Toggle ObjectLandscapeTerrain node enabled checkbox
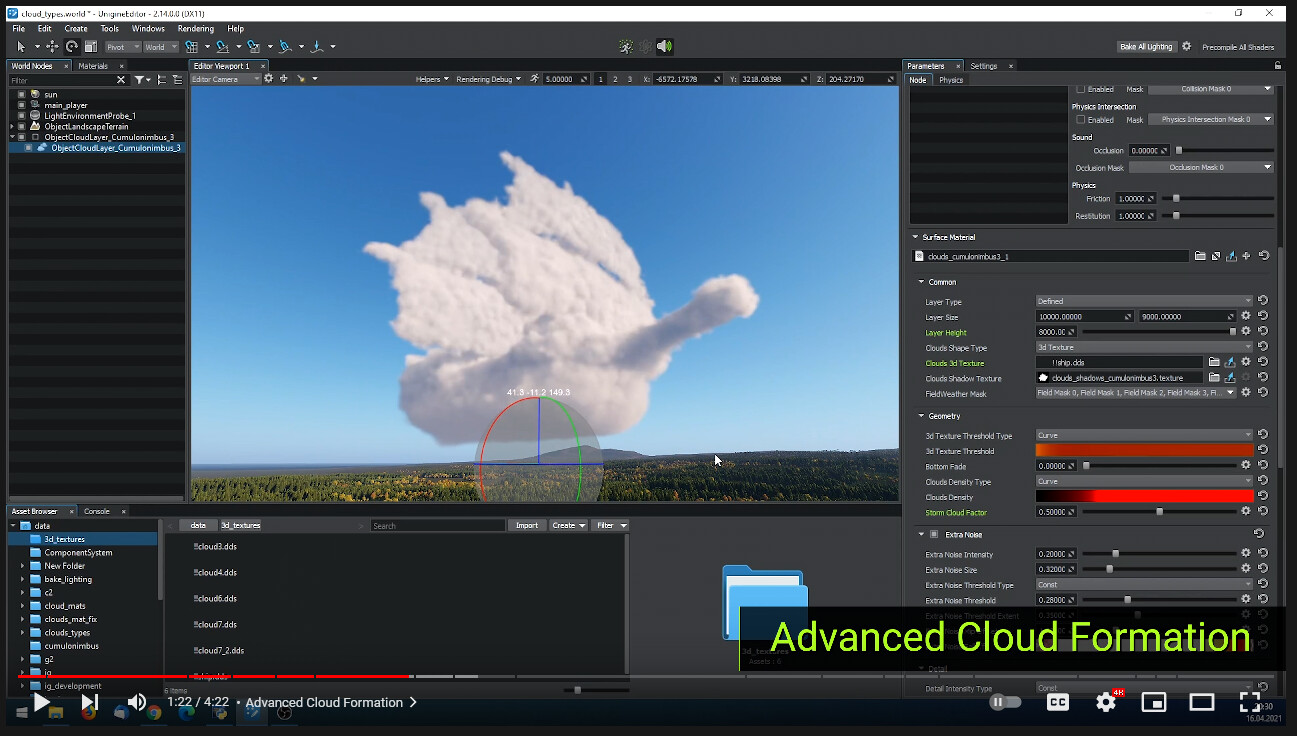Viewport: 1297px width, 736px height. 22,127
